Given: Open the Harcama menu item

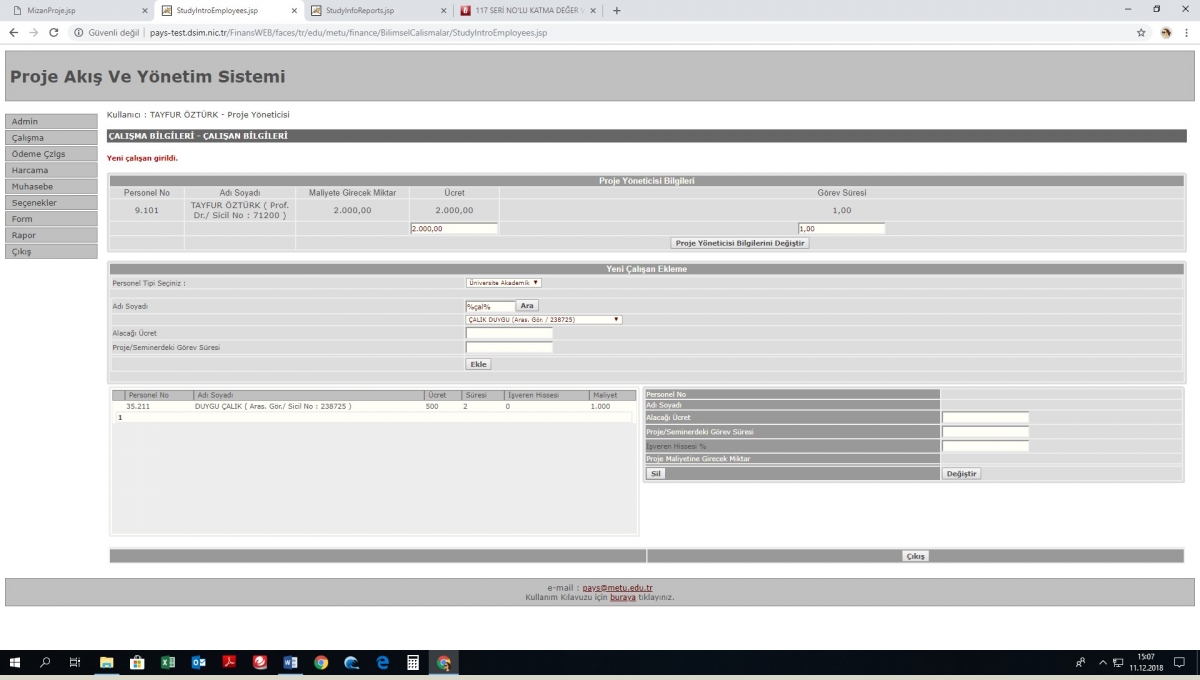Looking at the screenshot, I should 30,170.
